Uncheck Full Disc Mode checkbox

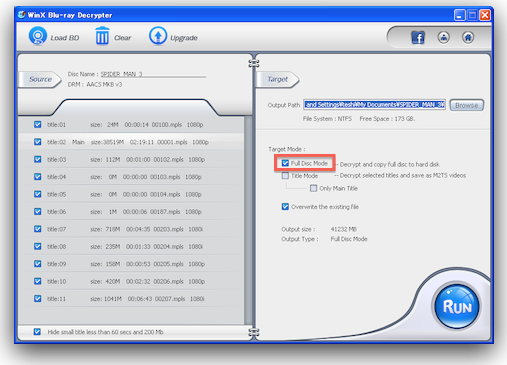coord(285,163)
